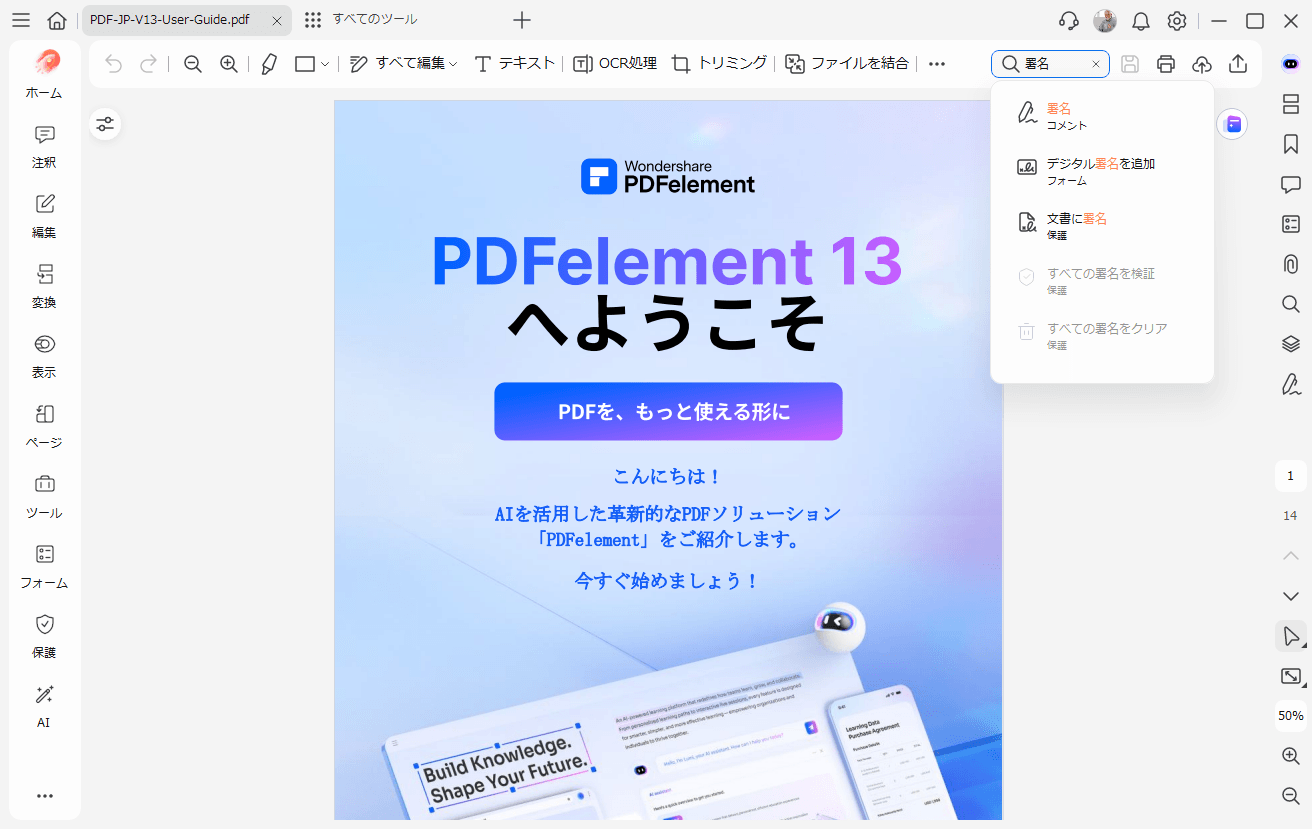The image size is (1312, 829).
Task: Close the PDF-JP-V13-User-Guide.pdf tab
Action: 277,20
